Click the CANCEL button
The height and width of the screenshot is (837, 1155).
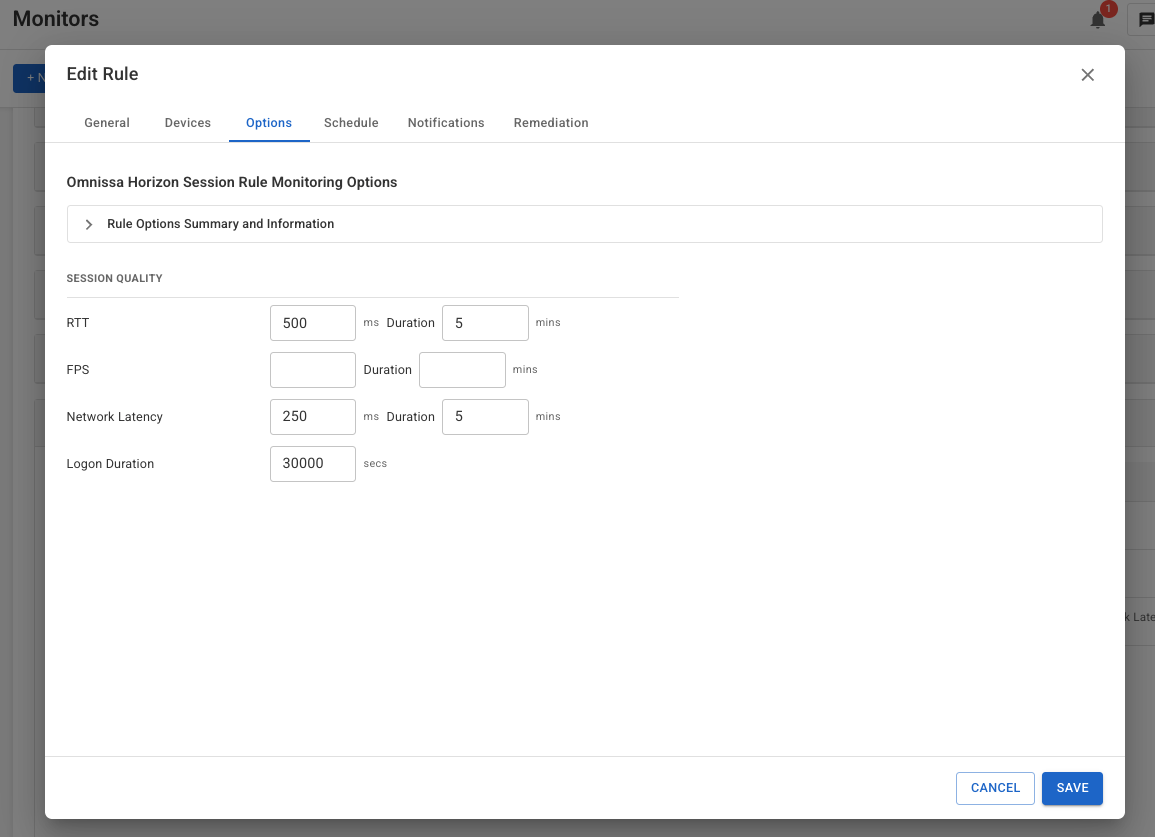[x=995, y=788]
